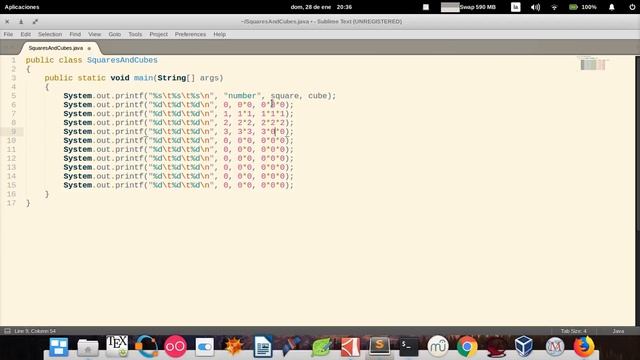Launch the TeX editor from dock
The image size is (640, 360).
click(x=117, y=347)
